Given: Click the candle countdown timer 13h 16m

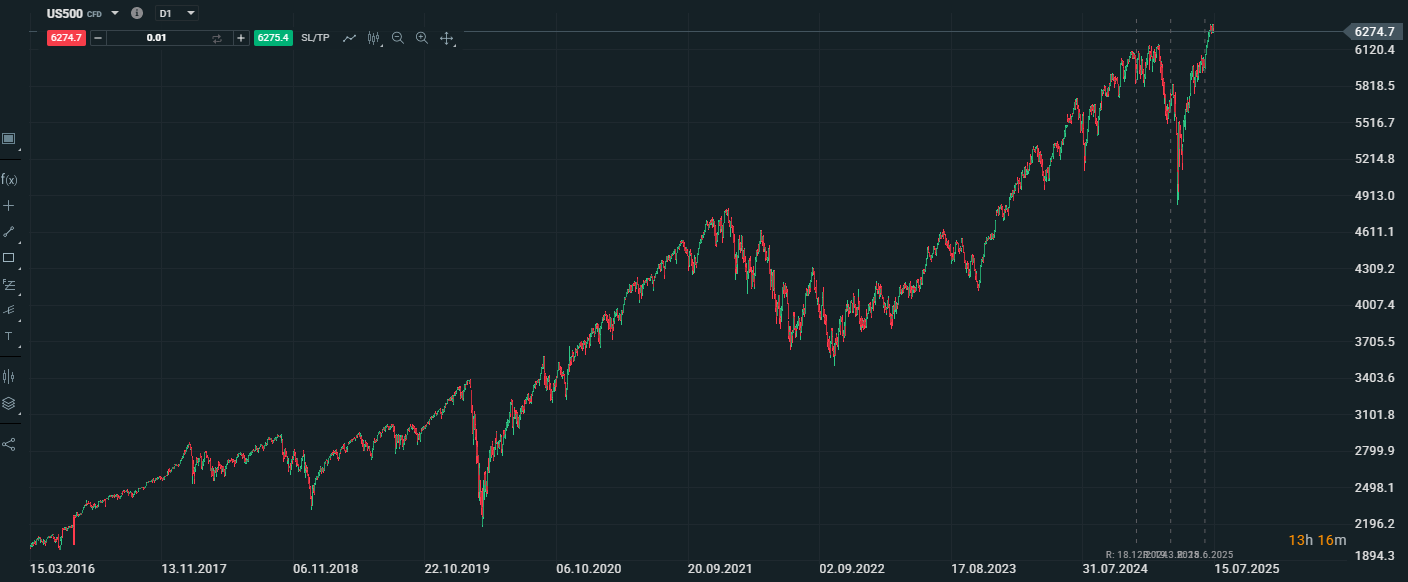Looking at the screenshot, I should (1317, 540).
